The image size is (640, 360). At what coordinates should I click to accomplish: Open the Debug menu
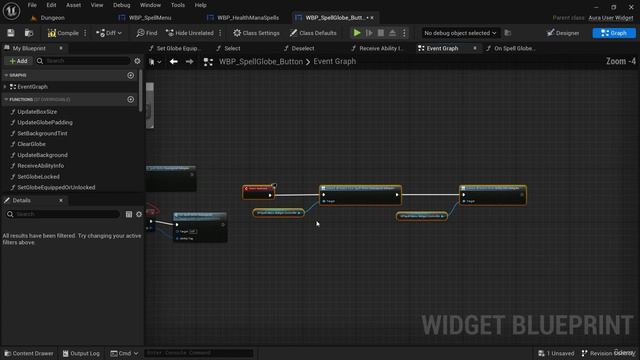point(121,5)
